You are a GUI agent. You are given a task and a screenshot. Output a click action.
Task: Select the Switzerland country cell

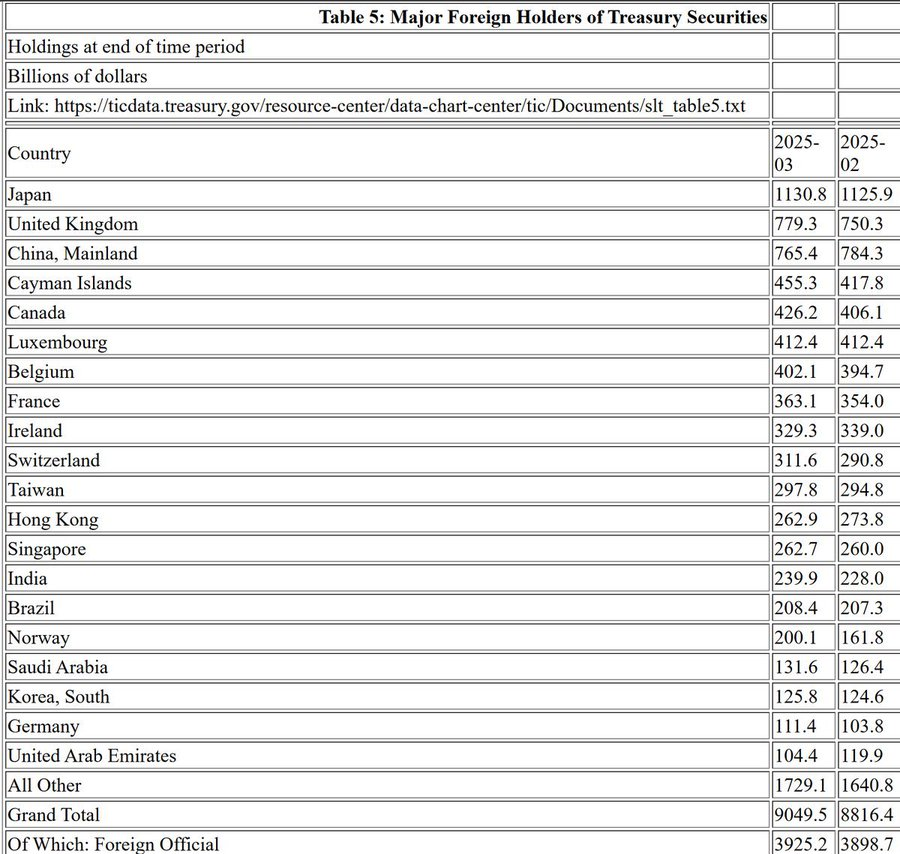[53, 460]
